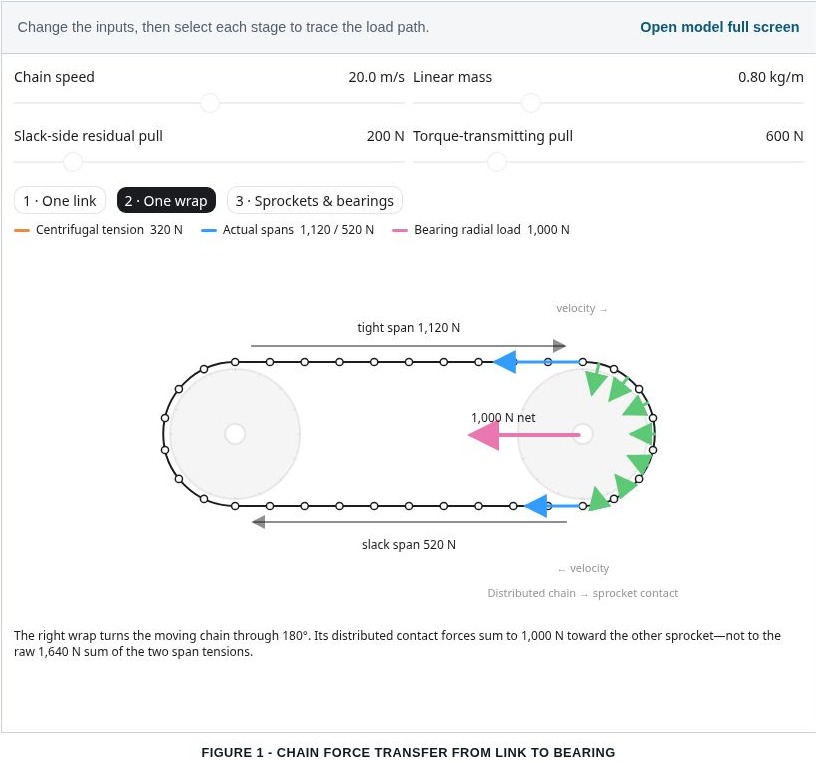Click the "1,000 N net" label
The height and width of the screenshot is (763, 816).
pyautogui.click(x=503, y=417)
